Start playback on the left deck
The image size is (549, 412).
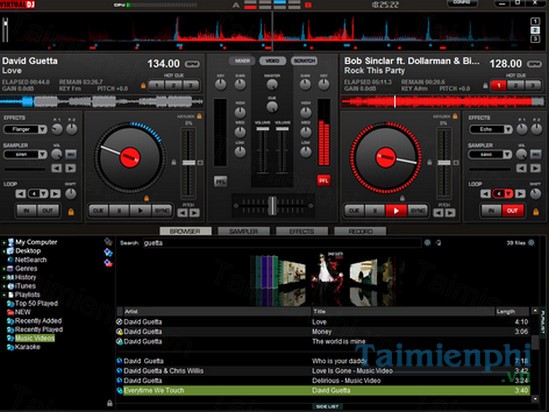tap(140, 211)
